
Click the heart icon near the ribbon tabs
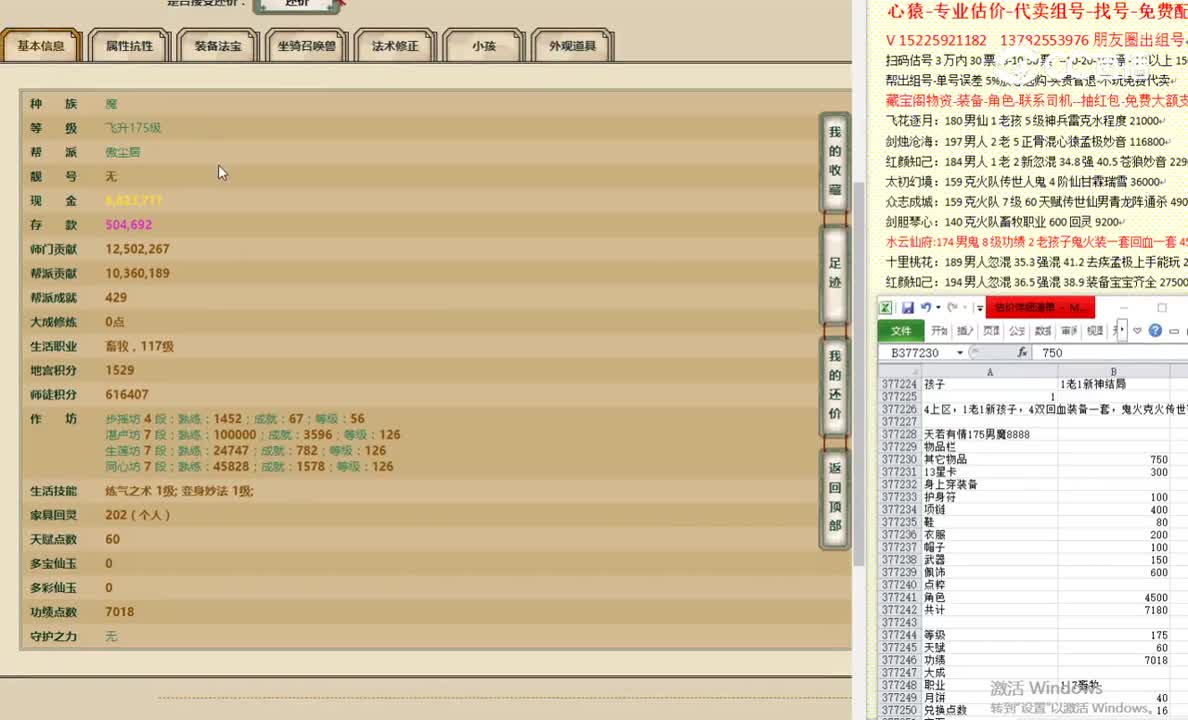pos(1137,331)
